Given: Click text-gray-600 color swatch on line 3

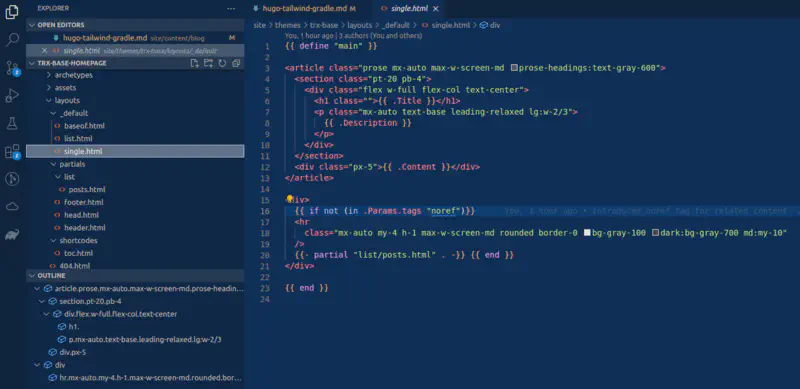Looking at the screenshot, I should [514, 68].
